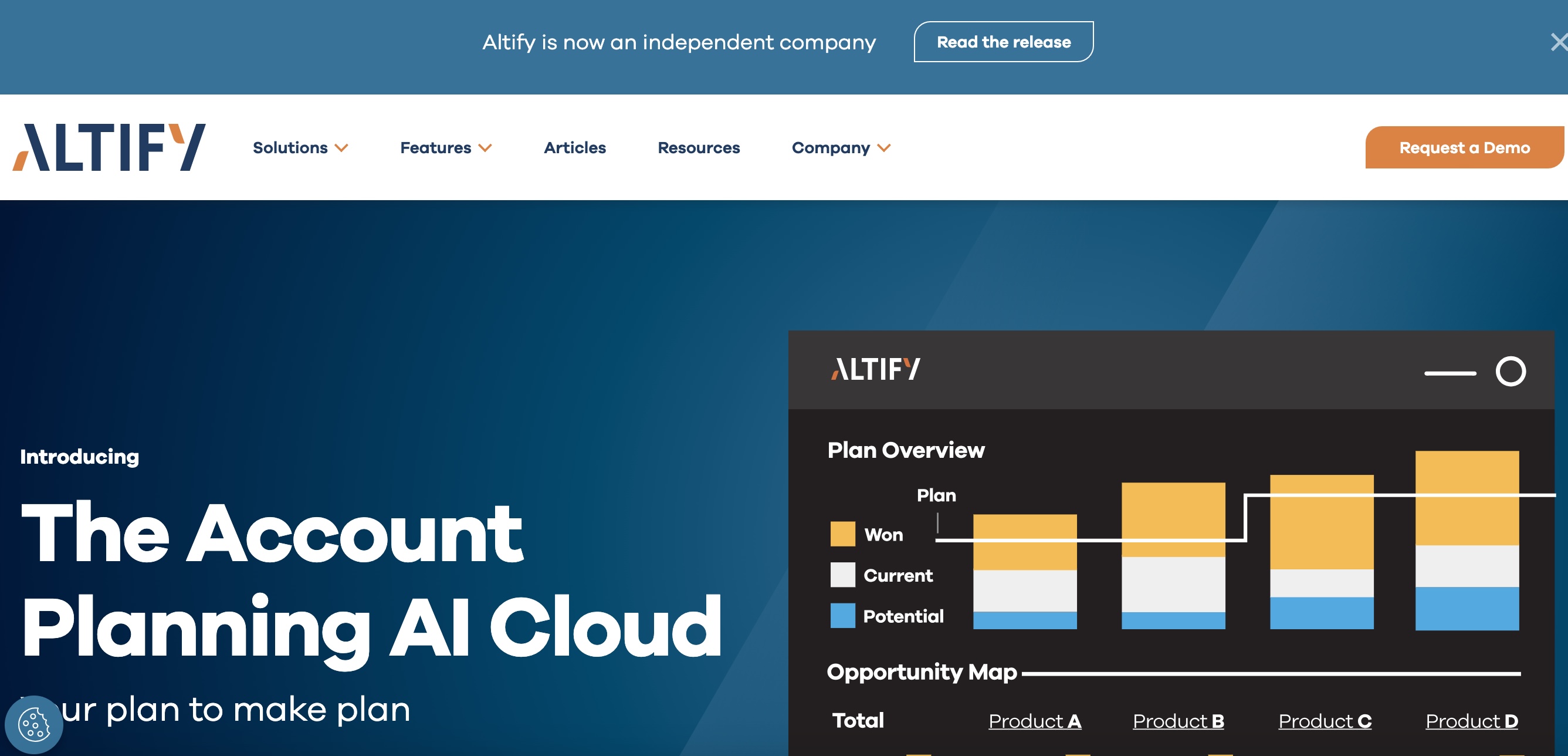Click the Read the release button
The image size is (1568, 756).
[1003, 42]
